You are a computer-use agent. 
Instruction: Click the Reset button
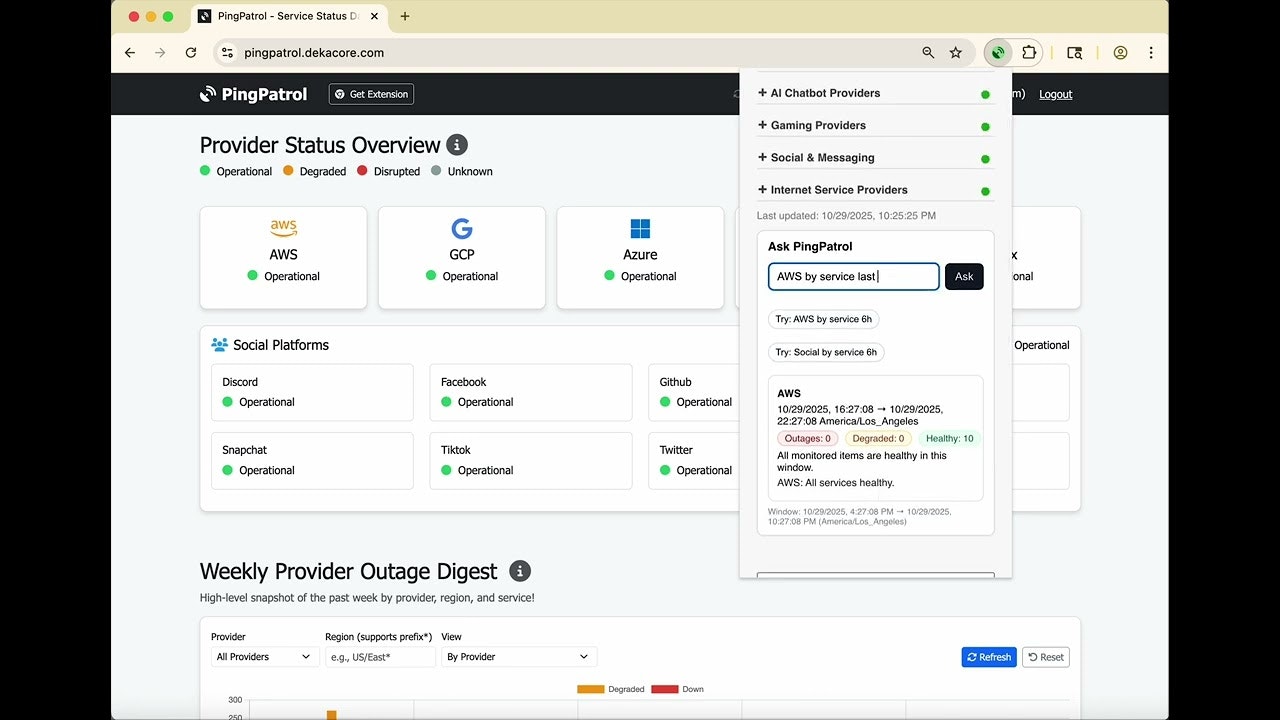1045,657
